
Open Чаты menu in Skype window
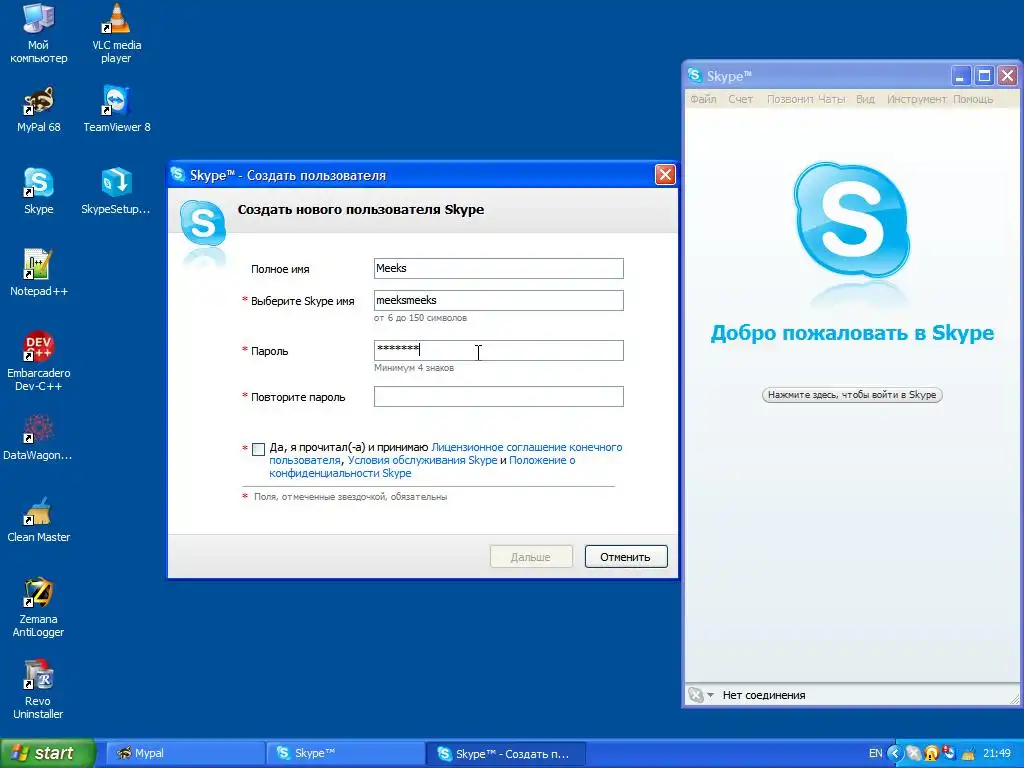click(x=831, y=99)
